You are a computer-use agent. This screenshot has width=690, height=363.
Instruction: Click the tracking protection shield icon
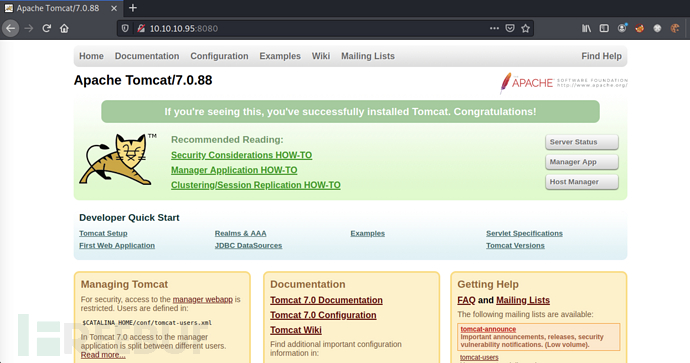click(x=125, y=29)
